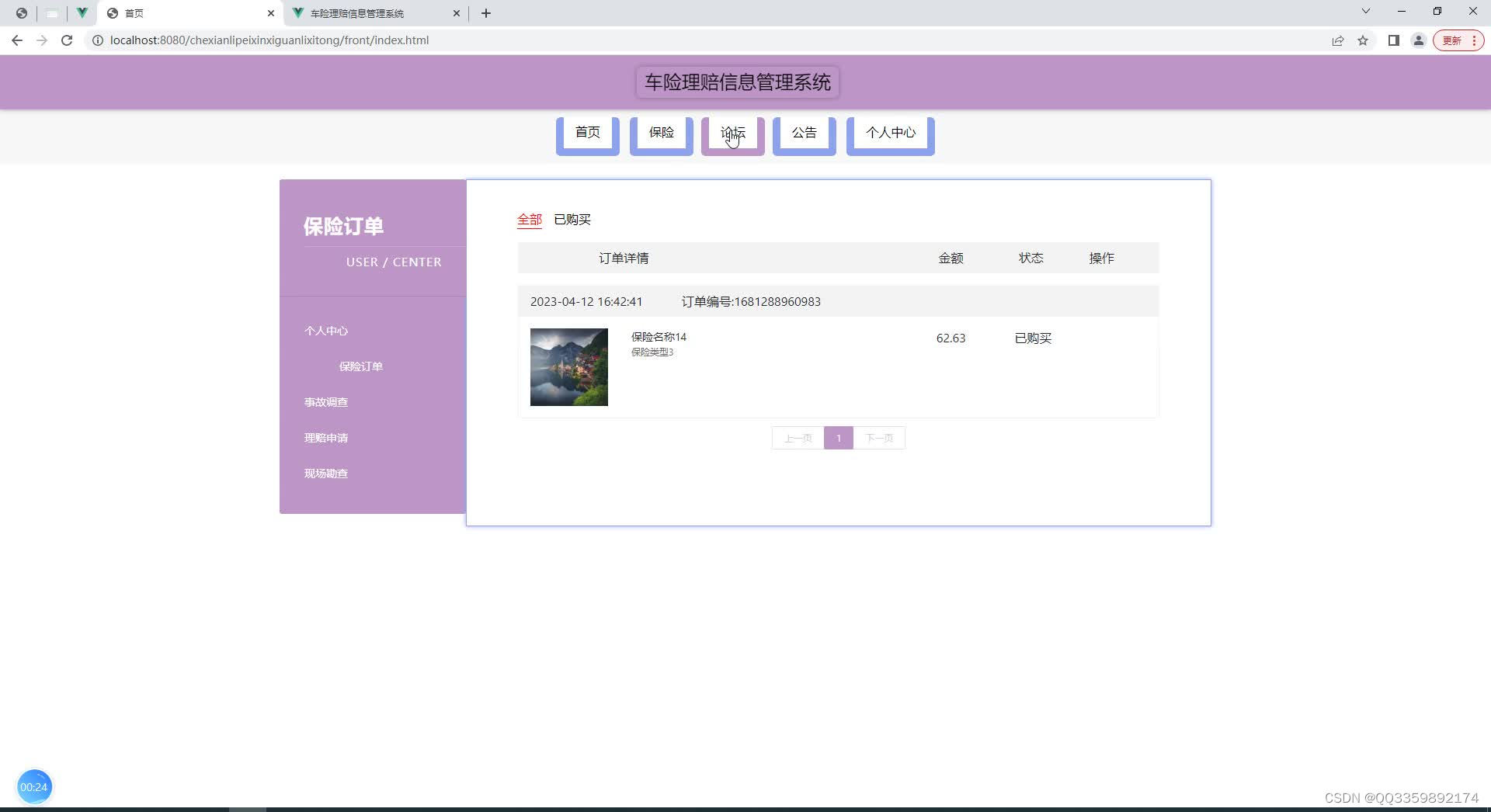Click the 操作 column header

pyautogui.click(x=1101, y=259)
